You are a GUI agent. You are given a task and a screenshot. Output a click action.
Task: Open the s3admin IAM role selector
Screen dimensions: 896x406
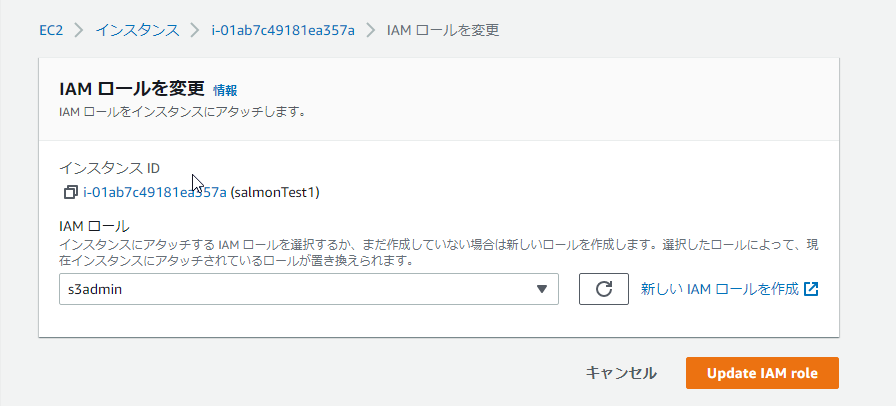click(309, 289)
